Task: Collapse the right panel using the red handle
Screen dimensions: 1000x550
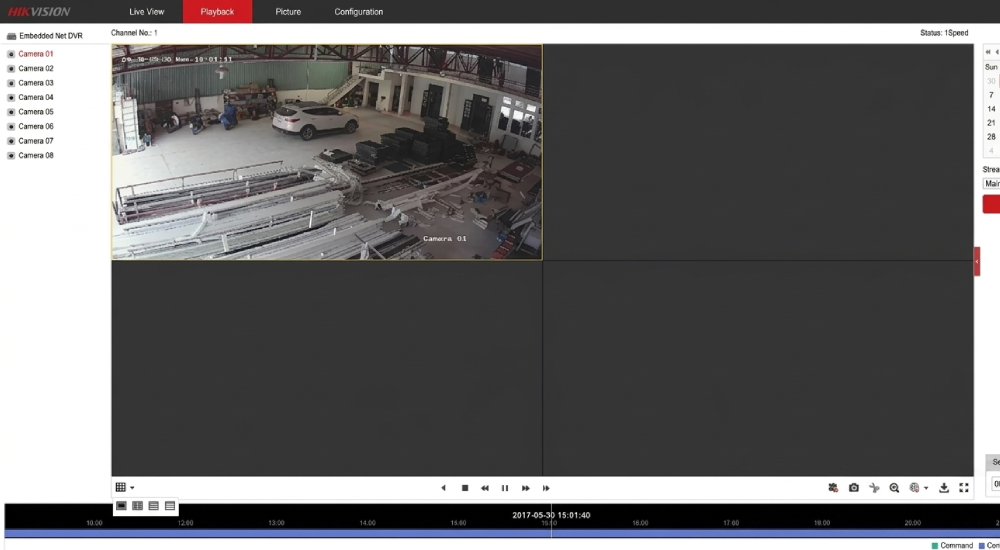Action: pyautogui.click(x=976, y=262)
